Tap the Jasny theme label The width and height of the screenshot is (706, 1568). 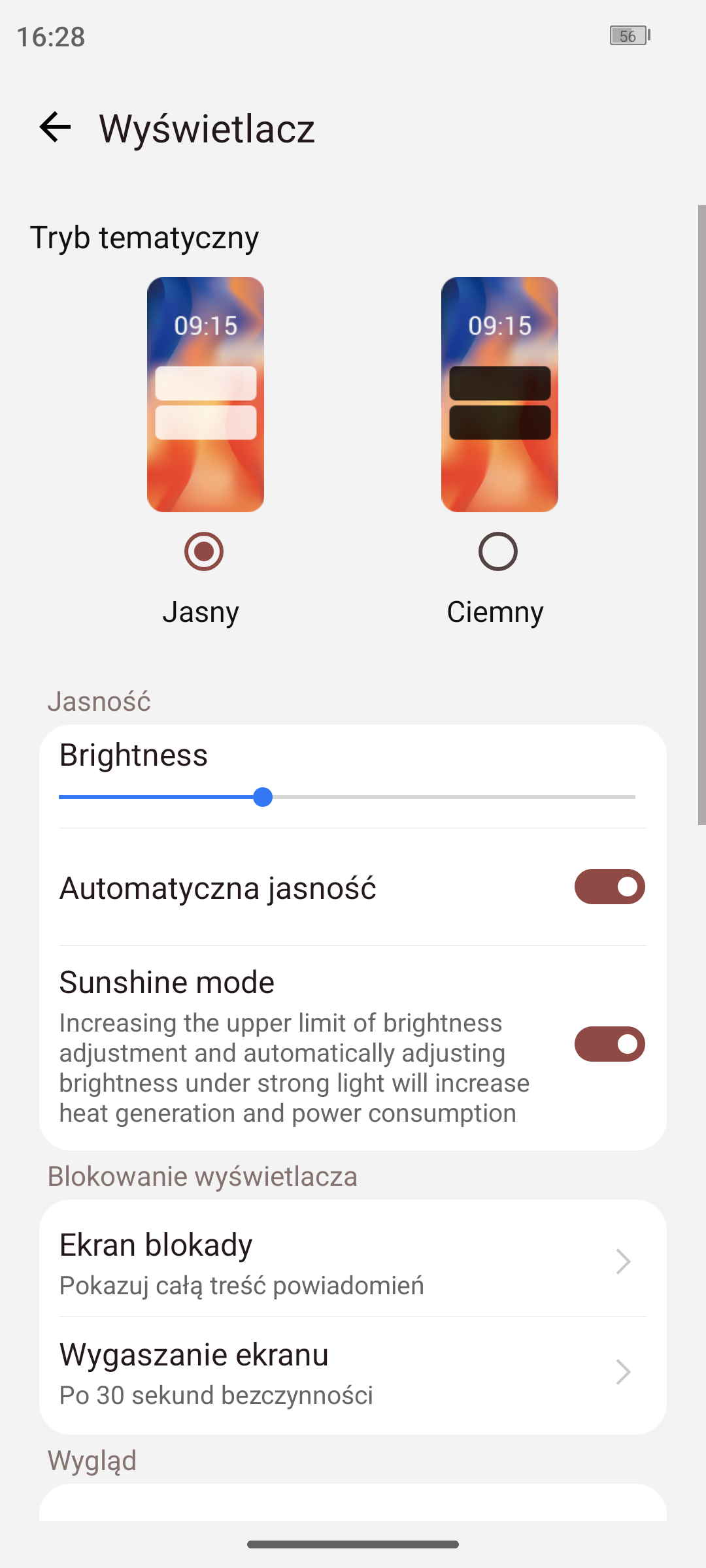tap(201, 612)
